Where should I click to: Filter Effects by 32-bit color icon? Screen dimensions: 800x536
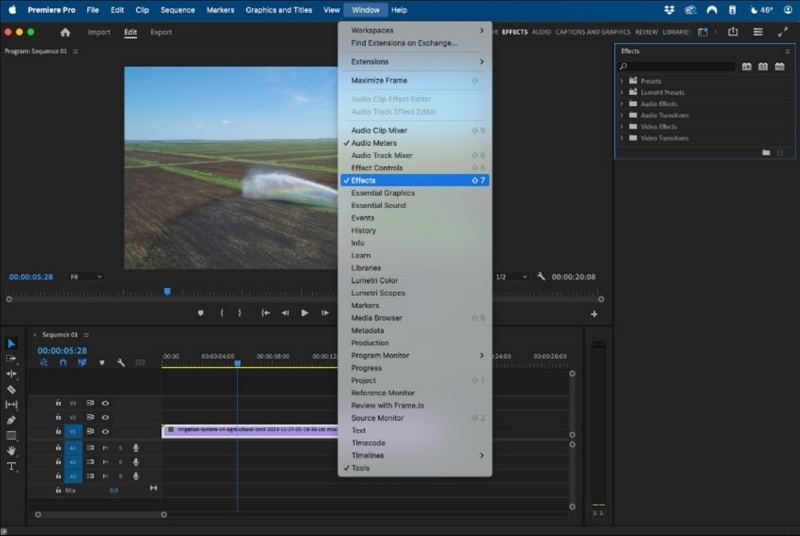(x=763, y=66)
